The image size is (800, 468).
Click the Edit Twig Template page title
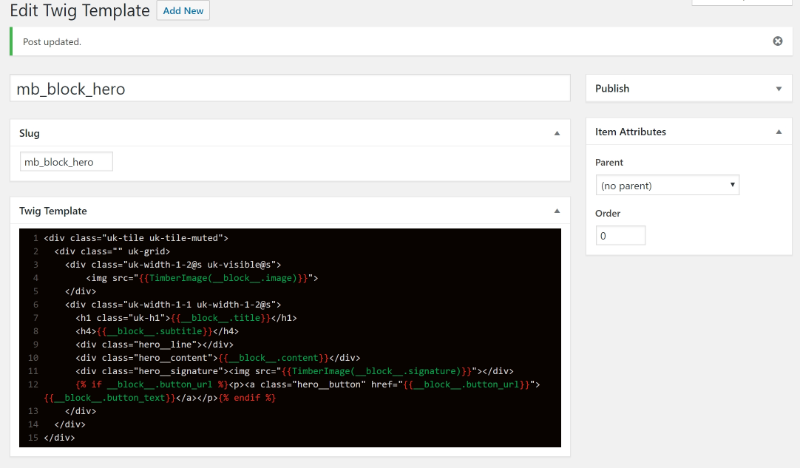[x=80, y=11]
